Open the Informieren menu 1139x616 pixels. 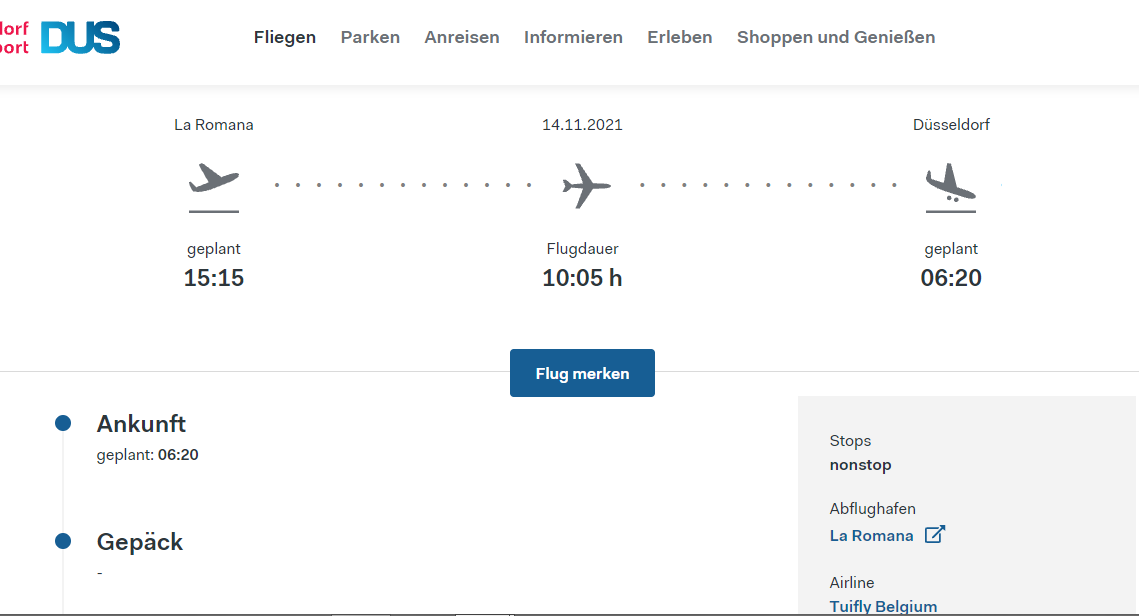click(x=573, y=37)
